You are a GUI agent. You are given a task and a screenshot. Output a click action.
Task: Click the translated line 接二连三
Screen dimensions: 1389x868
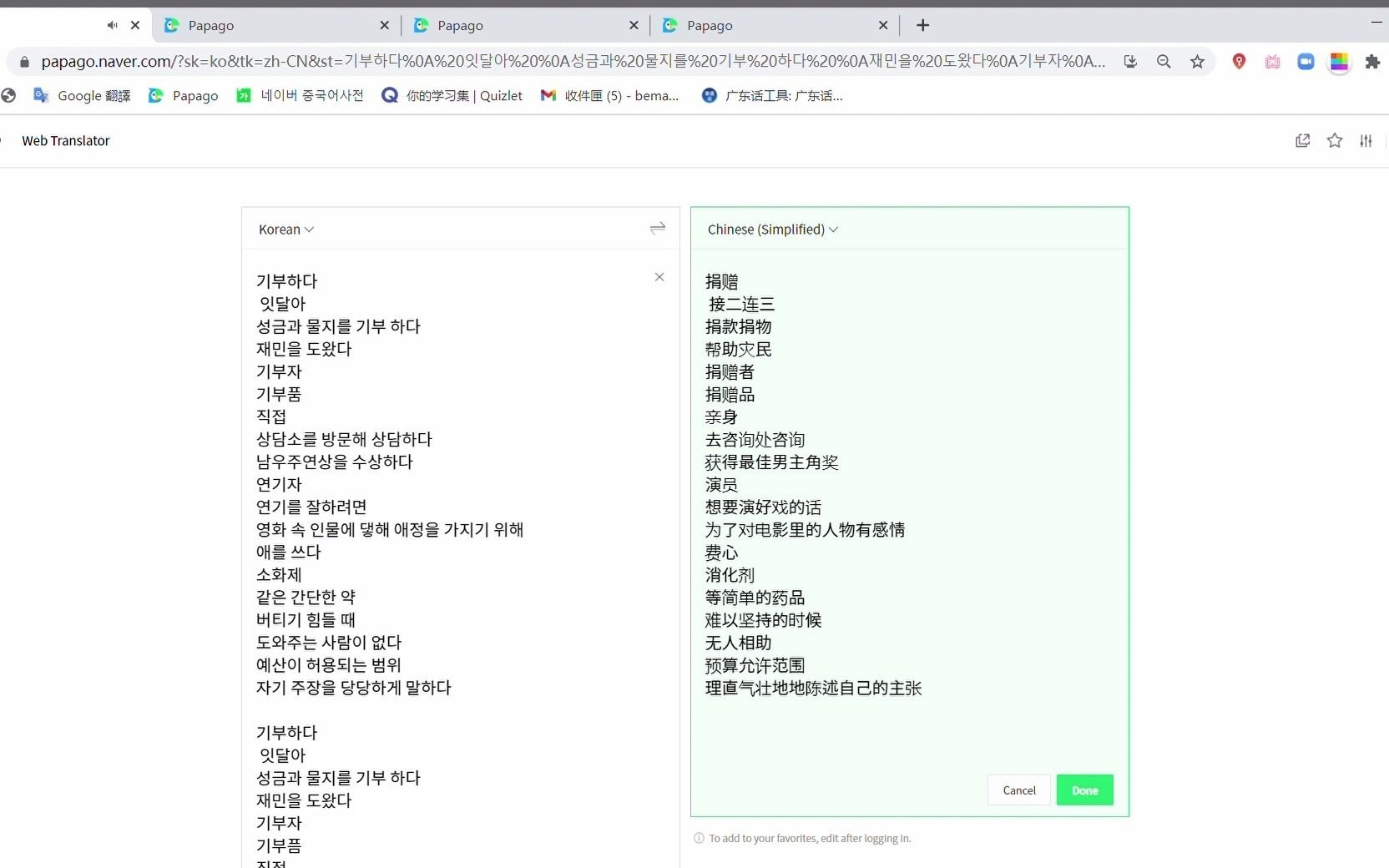pos(742,304)
